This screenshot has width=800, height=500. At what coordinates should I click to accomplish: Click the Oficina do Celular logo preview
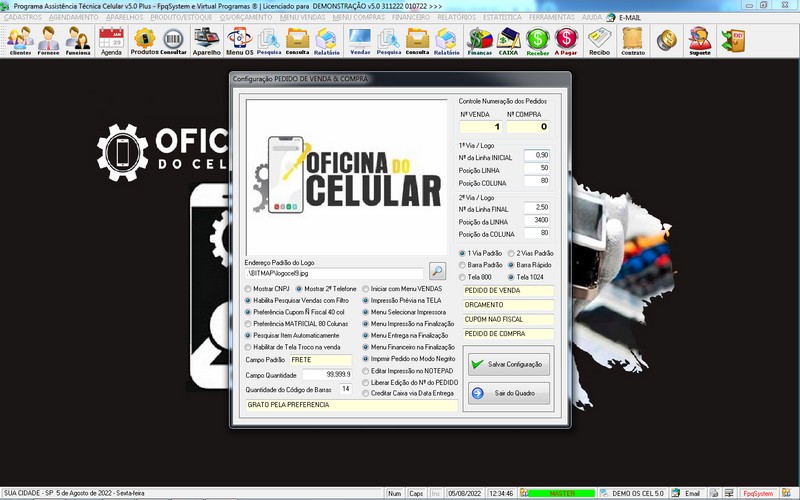click(x=347, y=177)
